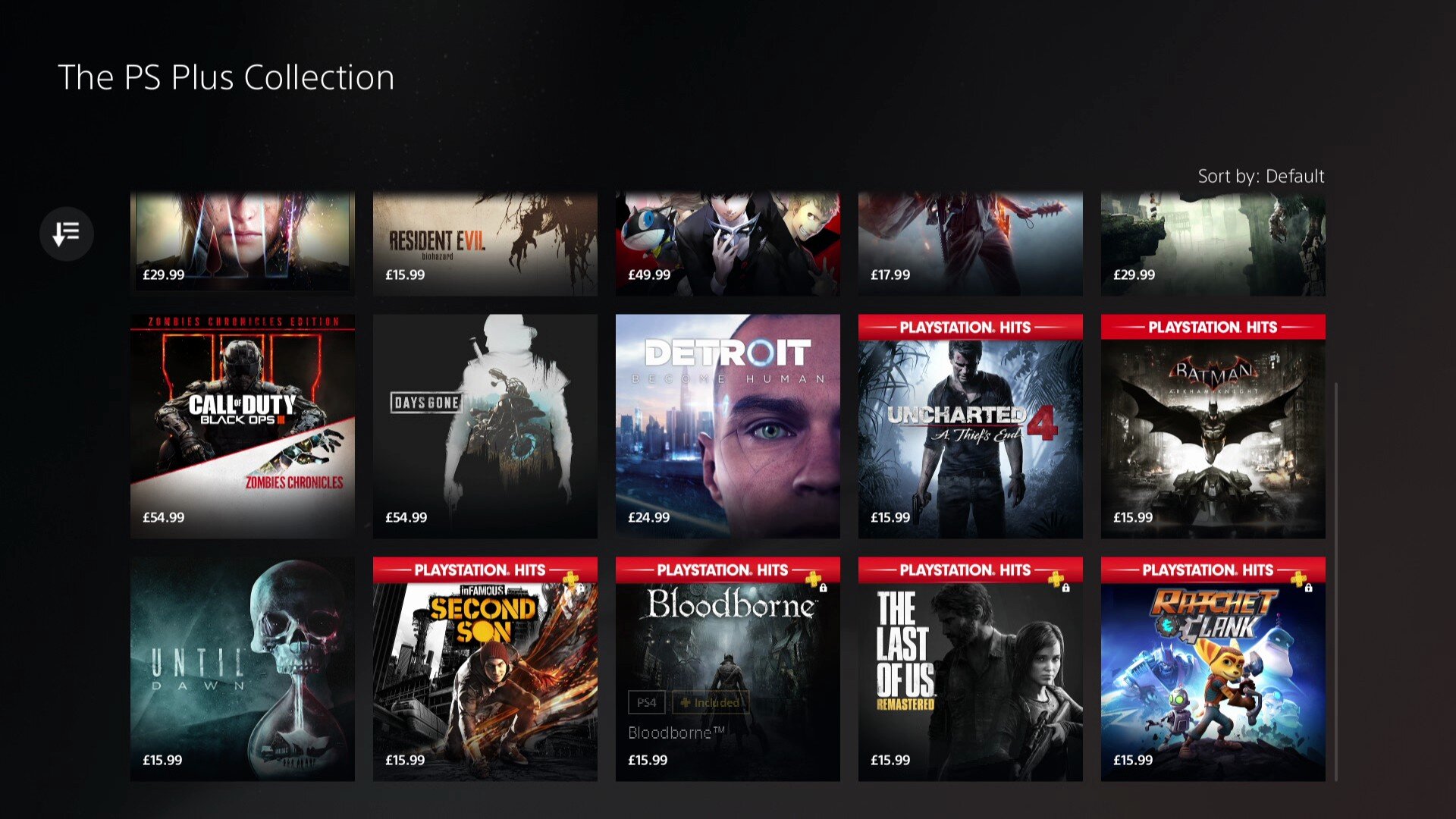This screenshot has height=819, width=1456.
Task: Click £15.99 price on Ratchet & Clank
Action: point(1133,760)
